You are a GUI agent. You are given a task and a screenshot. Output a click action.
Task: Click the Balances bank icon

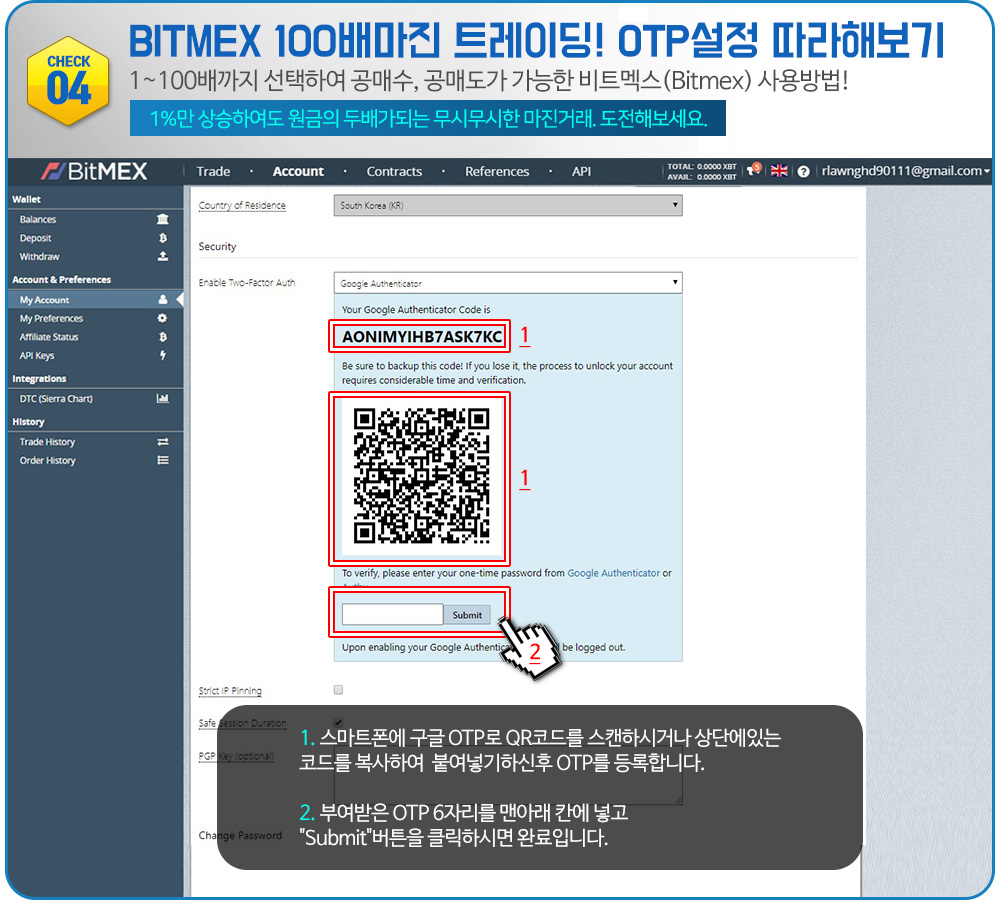163,219
